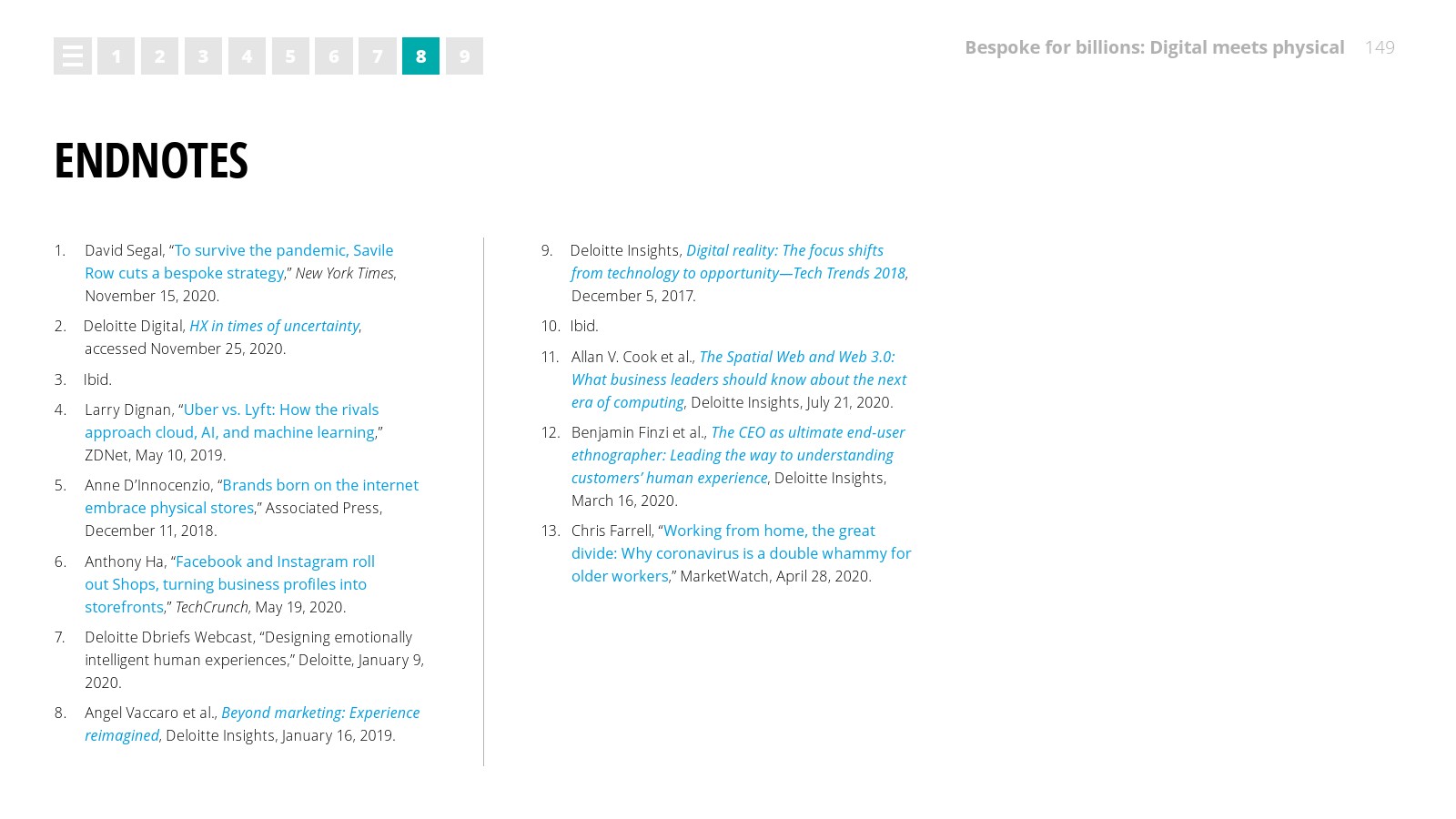
Task: Open 'HX in times of uncertainty' link
Action: point(274,326)
